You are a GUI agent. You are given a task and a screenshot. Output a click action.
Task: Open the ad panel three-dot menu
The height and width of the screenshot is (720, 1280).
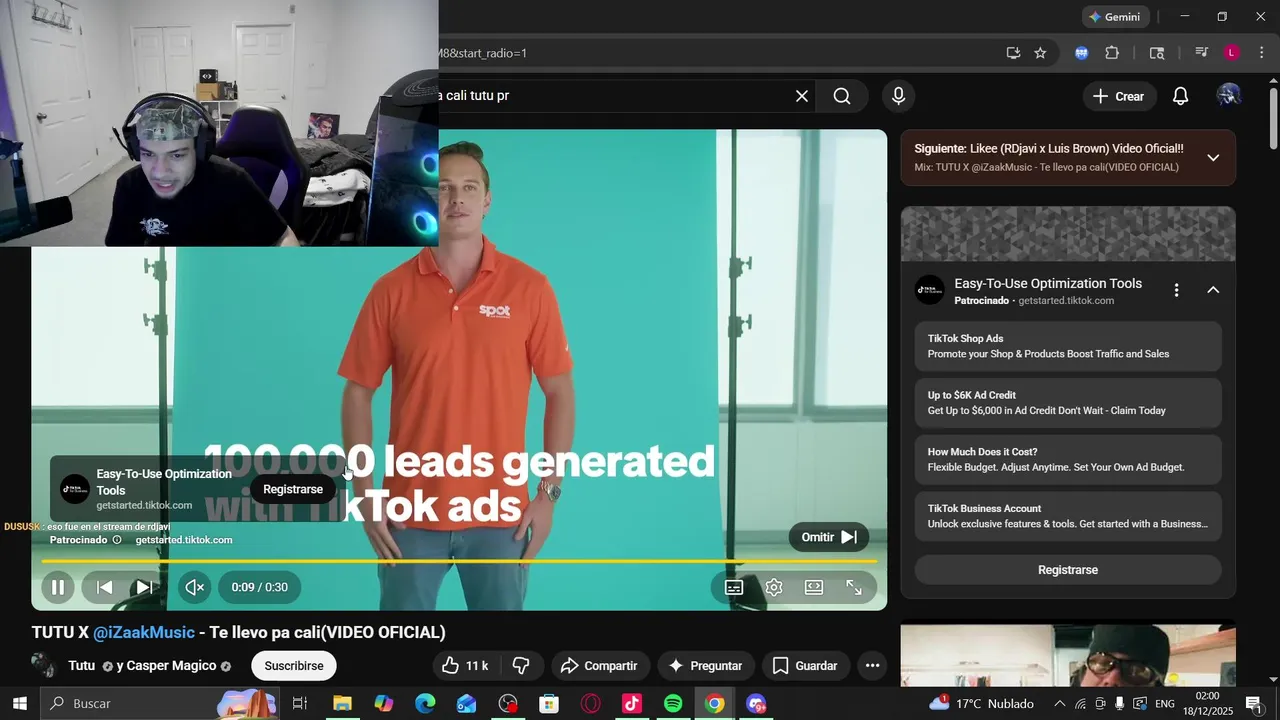[x=1177, y=290]
